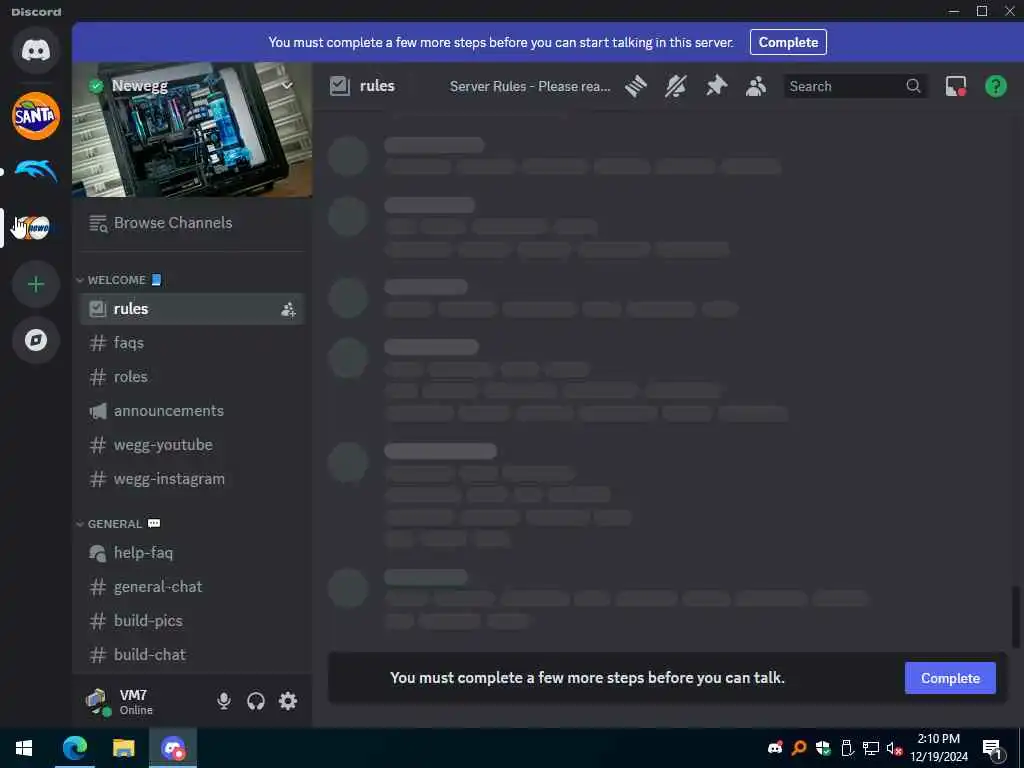Open the roles channel
Viewport: 1024px width, 768px height.
(x=192, y=377)
